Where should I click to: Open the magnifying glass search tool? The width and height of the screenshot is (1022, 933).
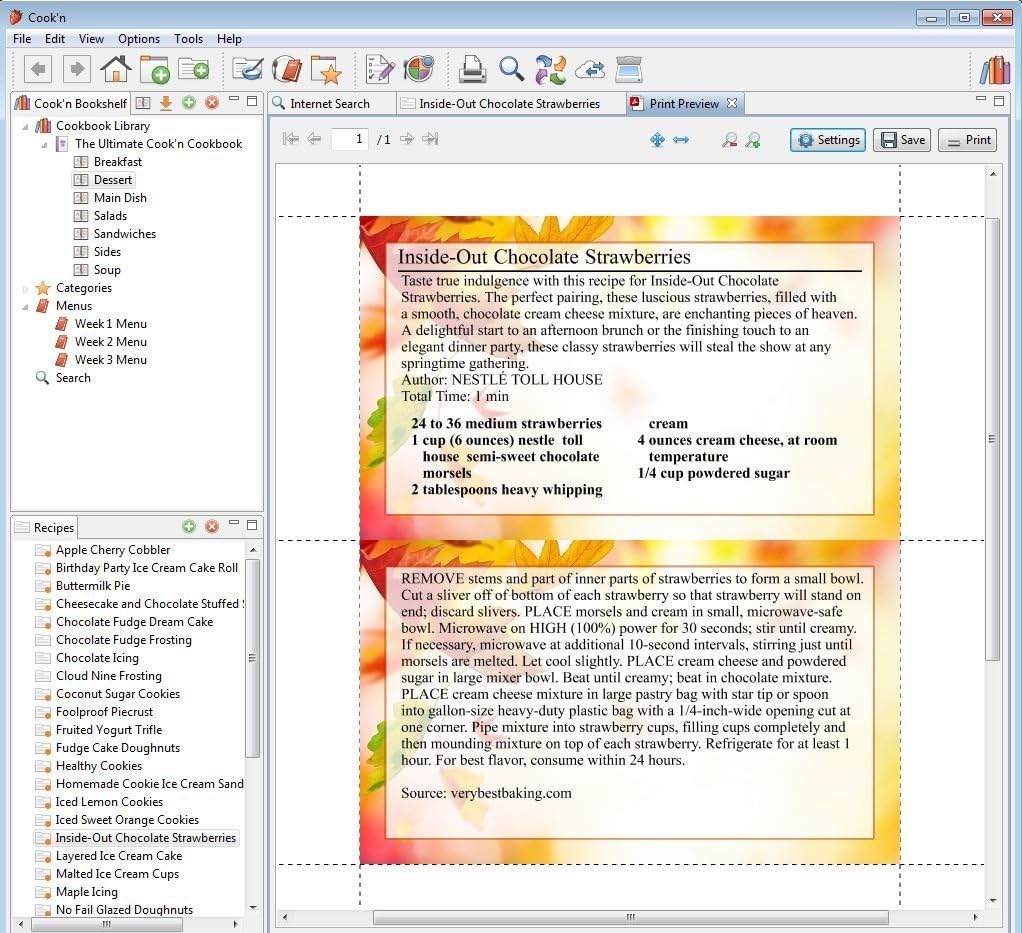pyautogui.click(x=512, y=69)
